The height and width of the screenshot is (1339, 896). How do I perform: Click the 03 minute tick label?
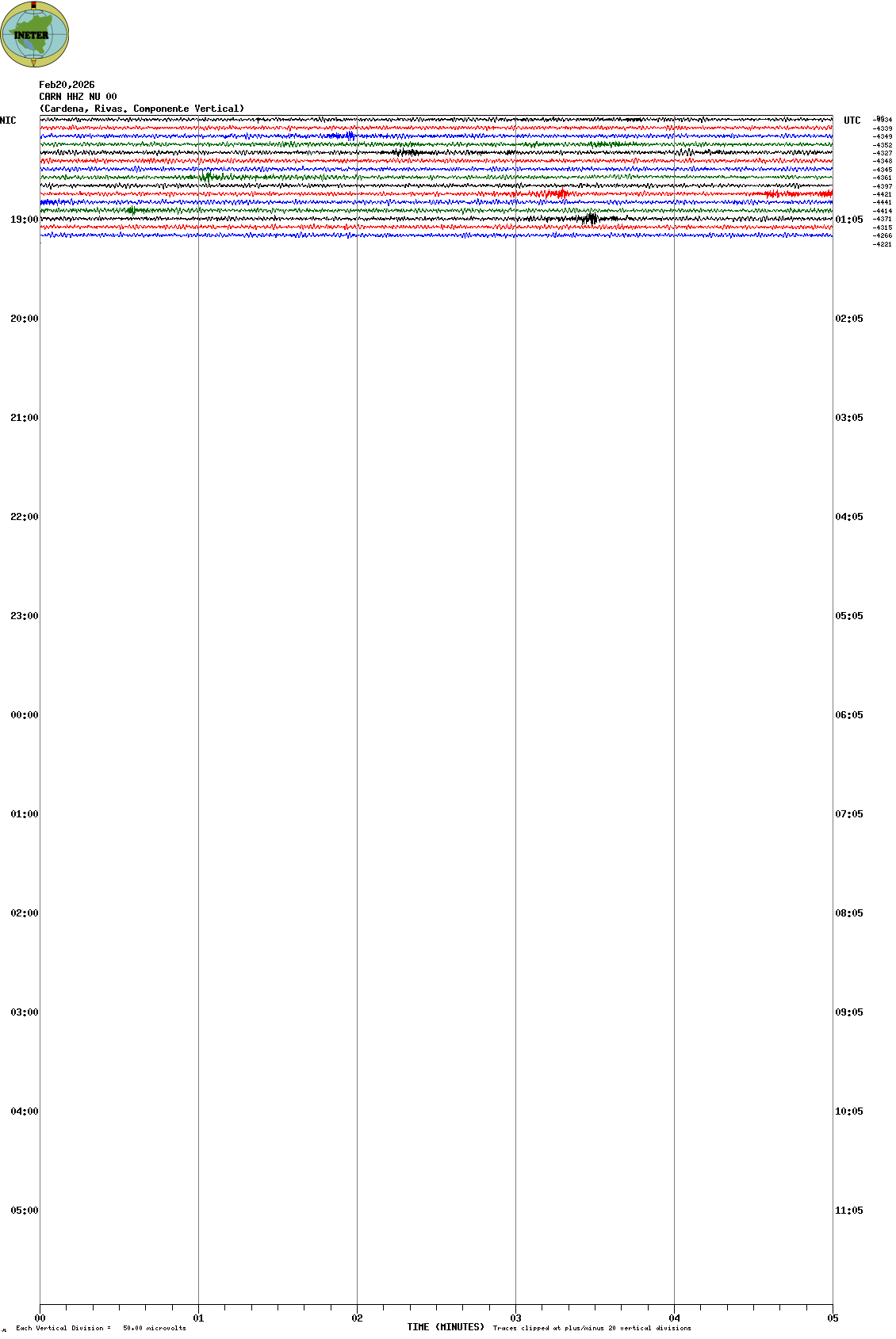(x=515, y=1318)
